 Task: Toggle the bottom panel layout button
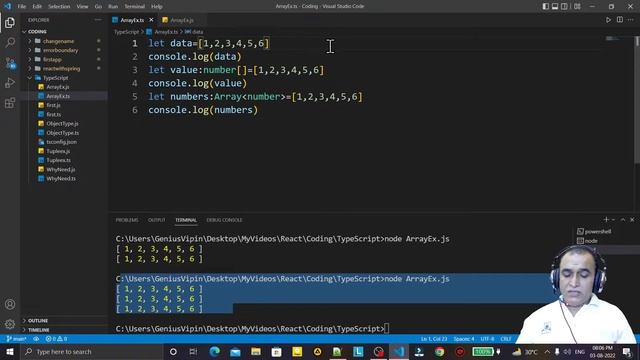[x=555, y=6]
